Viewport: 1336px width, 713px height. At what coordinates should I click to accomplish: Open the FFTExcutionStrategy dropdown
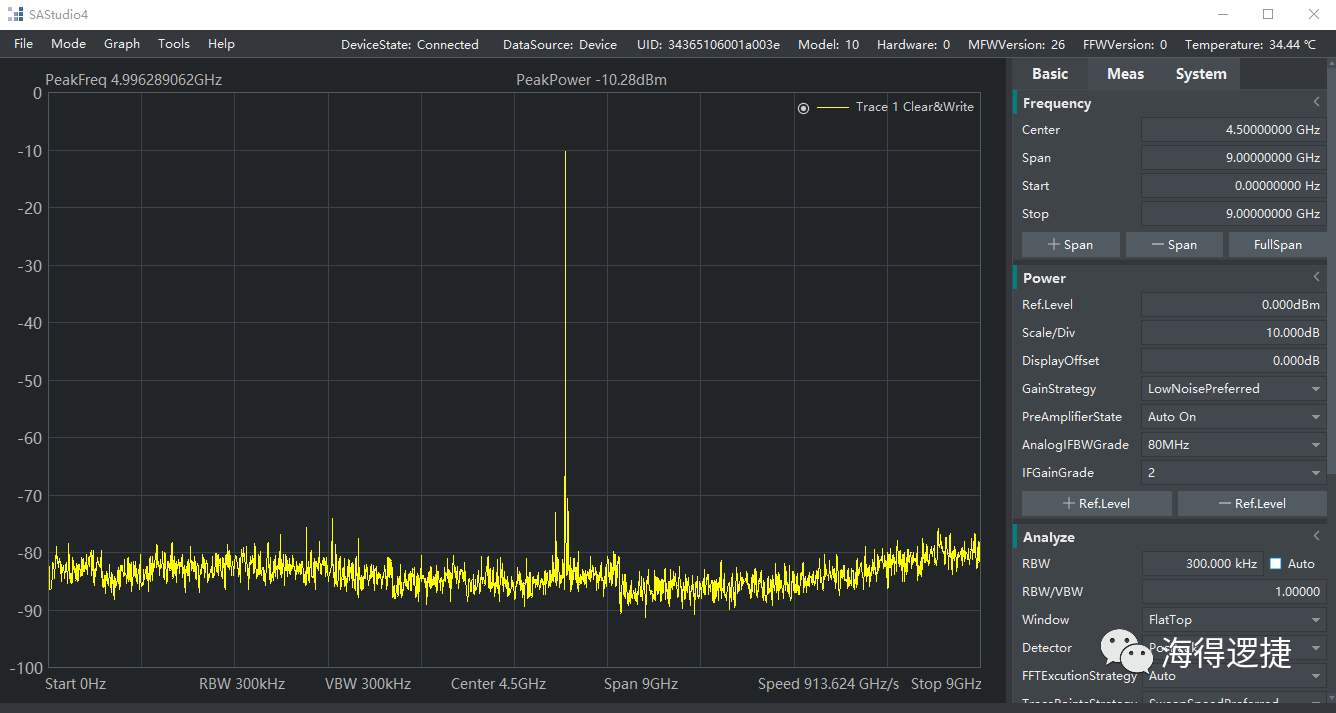click(1234, 676)
